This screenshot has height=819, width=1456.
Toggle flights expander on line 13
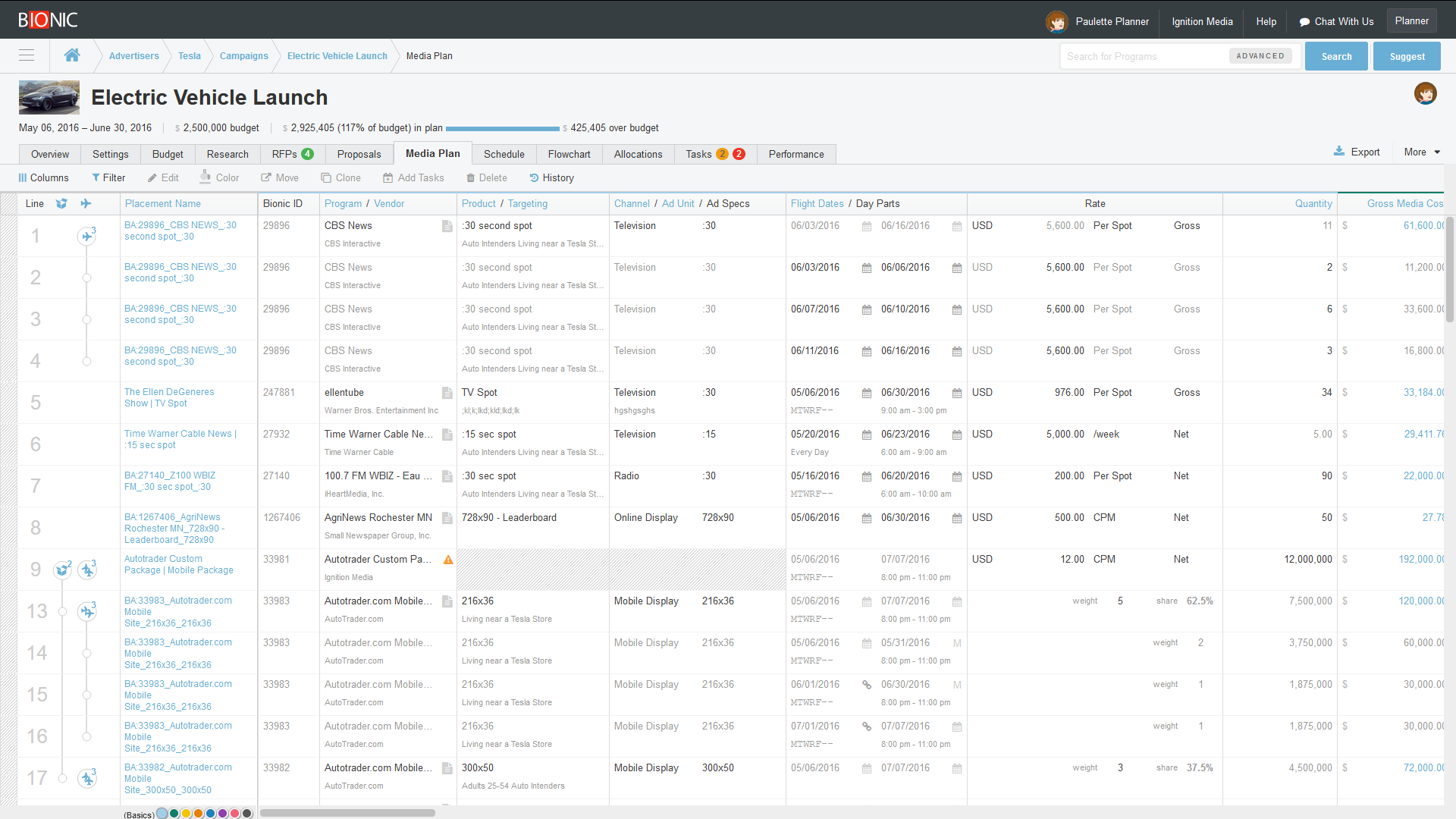[x=87, y=611]
